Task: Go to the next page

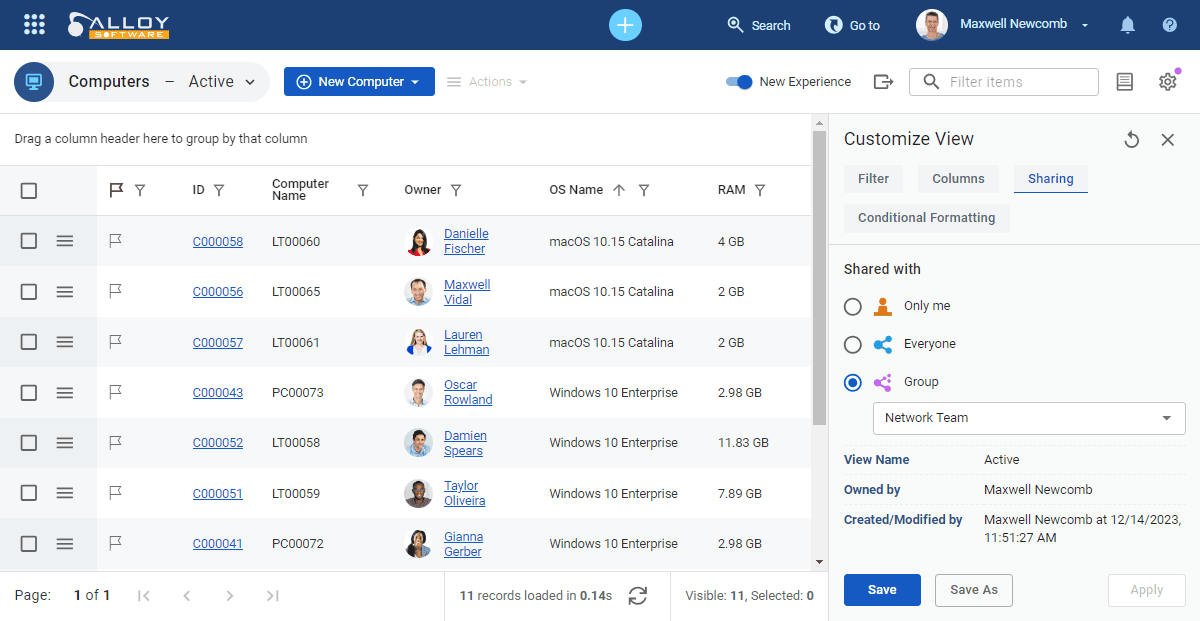Action: [230, 596]
